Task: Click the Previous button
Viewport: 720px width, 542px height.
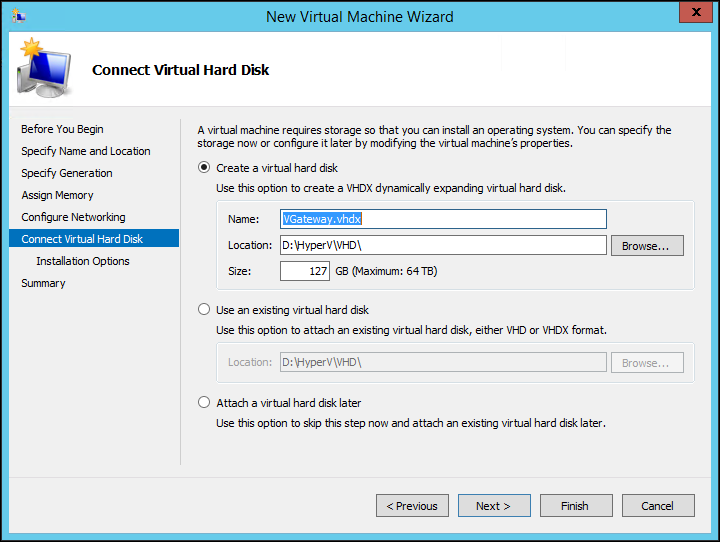Action: [x=412, y=506]
